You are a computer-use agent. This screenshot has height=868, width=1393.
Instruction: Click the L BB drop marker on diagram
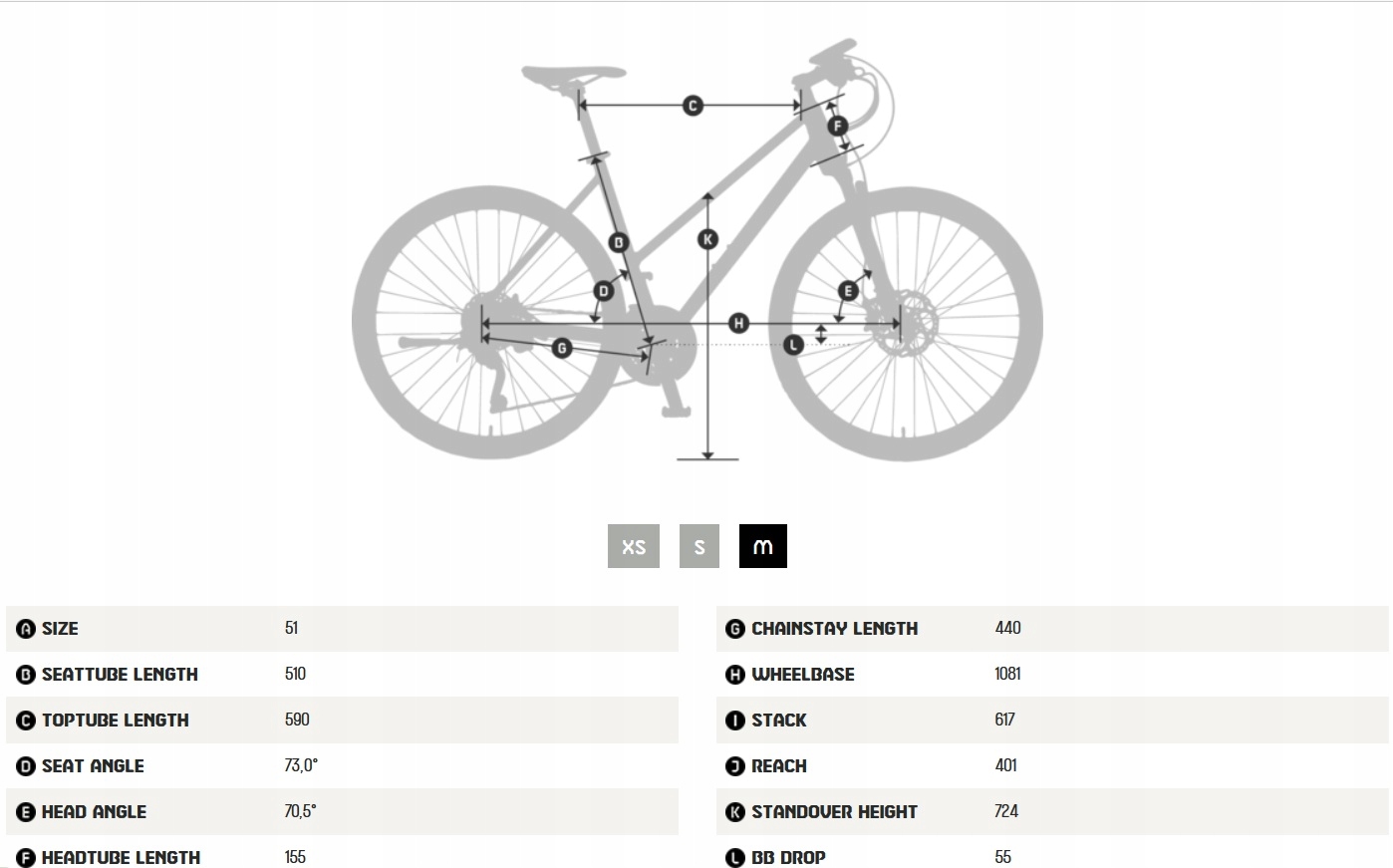(793, 345)
